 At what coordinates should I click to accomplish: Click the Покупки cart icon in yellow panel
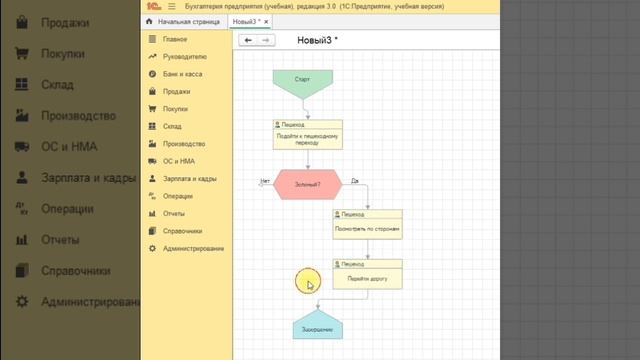tap(152, 109)
